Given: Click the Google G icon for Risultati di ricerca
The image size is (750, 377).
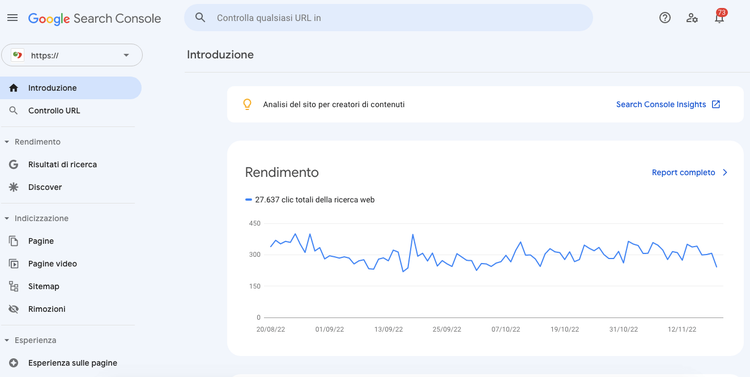Looking at the screenshot, I should tap(14, 164).
